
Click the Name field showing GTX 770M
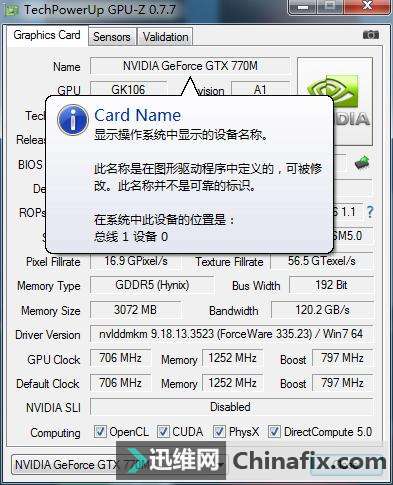190,66
